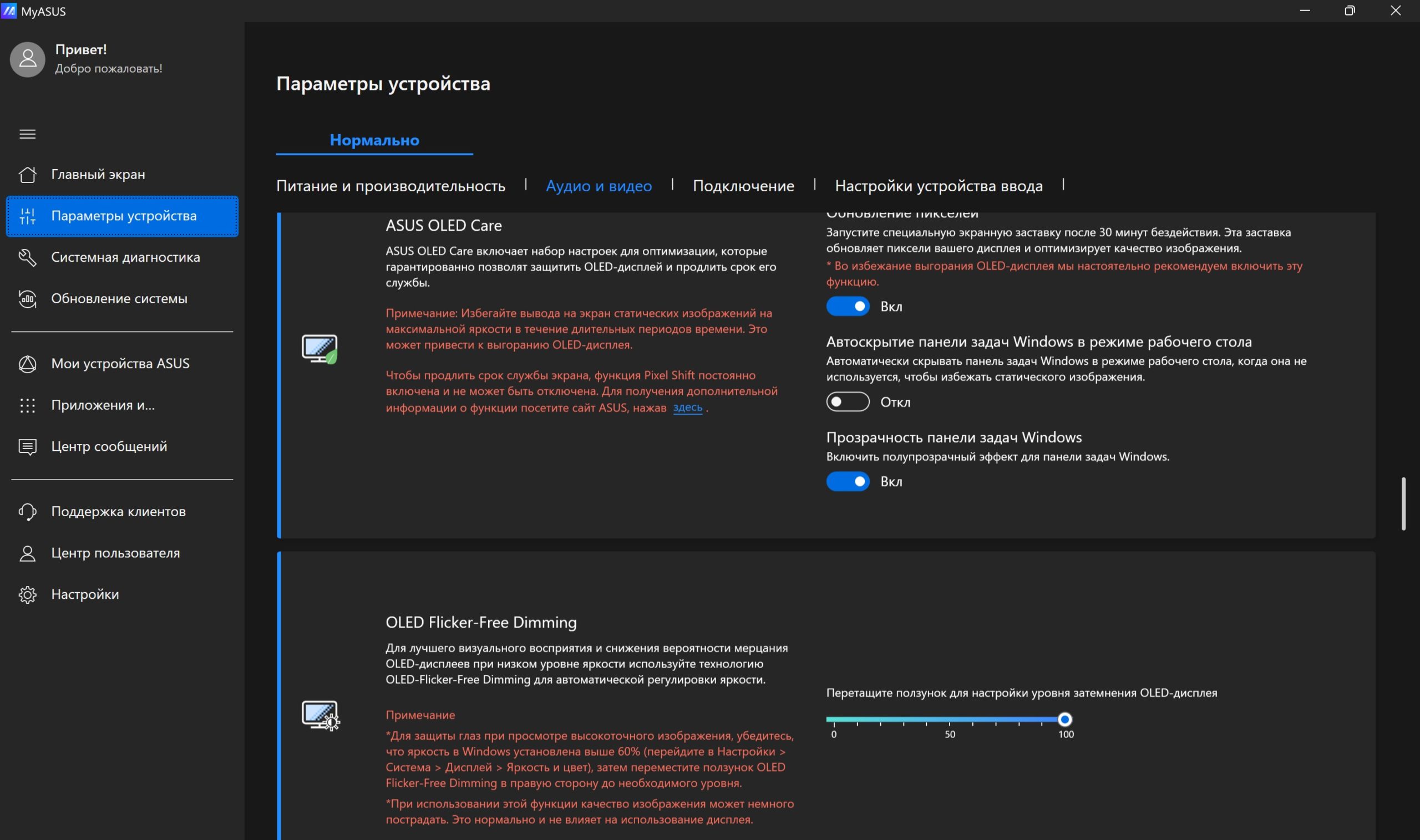The height and width of the screenshot is (840, 1420).
Task: Click the 100 label under the slider
Action: [x=1066, y=735]
